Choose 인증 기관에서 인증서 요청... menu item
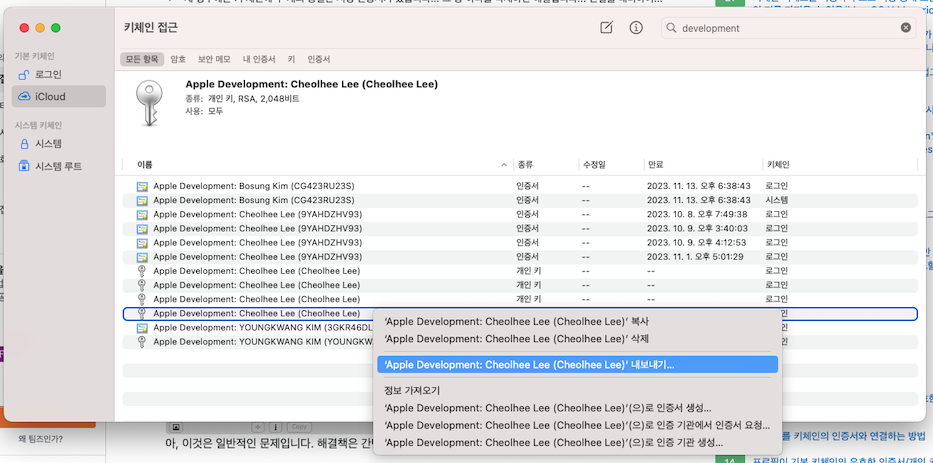 pyautogui.click(x=577, y=426)
